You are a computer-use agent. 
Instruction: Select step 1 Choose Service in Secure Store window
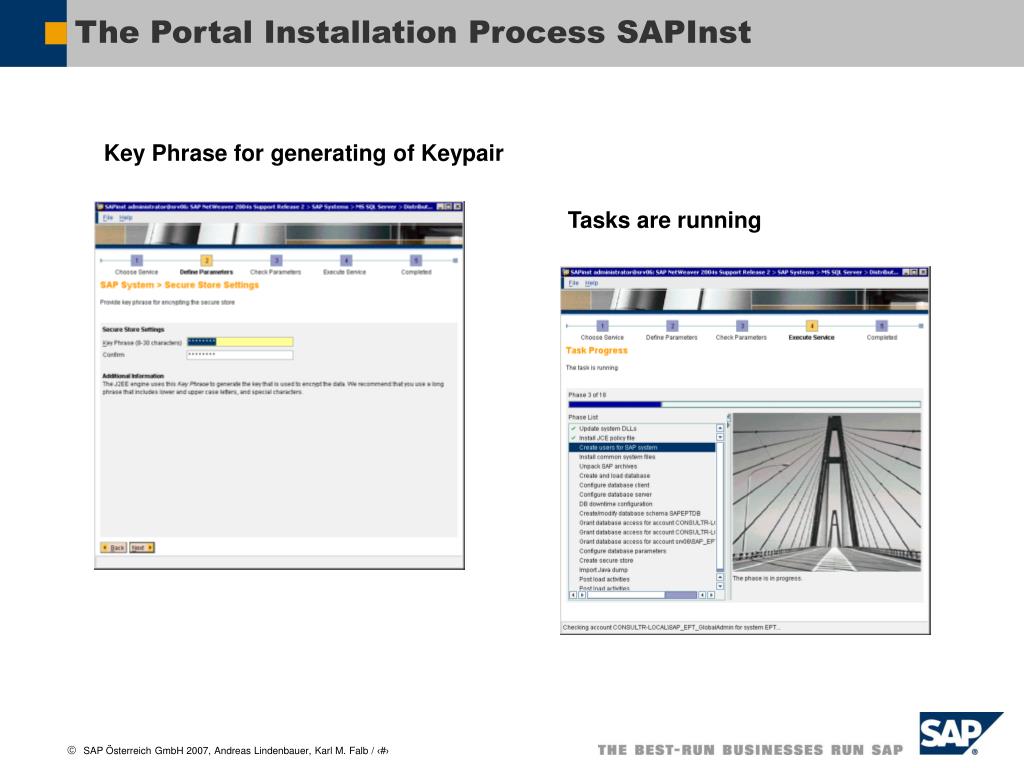click(x=136, y=260)
